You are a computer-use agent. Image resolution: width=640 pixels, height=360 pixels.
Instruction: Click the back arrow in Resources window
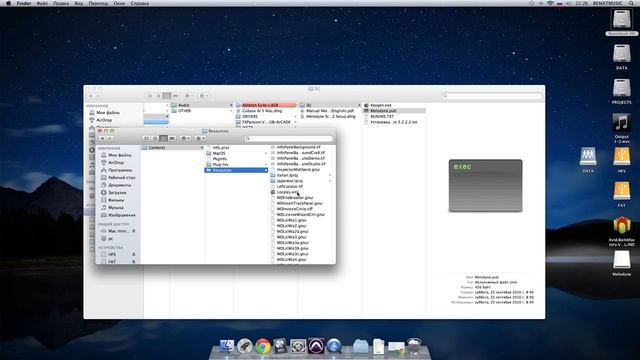tap(102, 138)
